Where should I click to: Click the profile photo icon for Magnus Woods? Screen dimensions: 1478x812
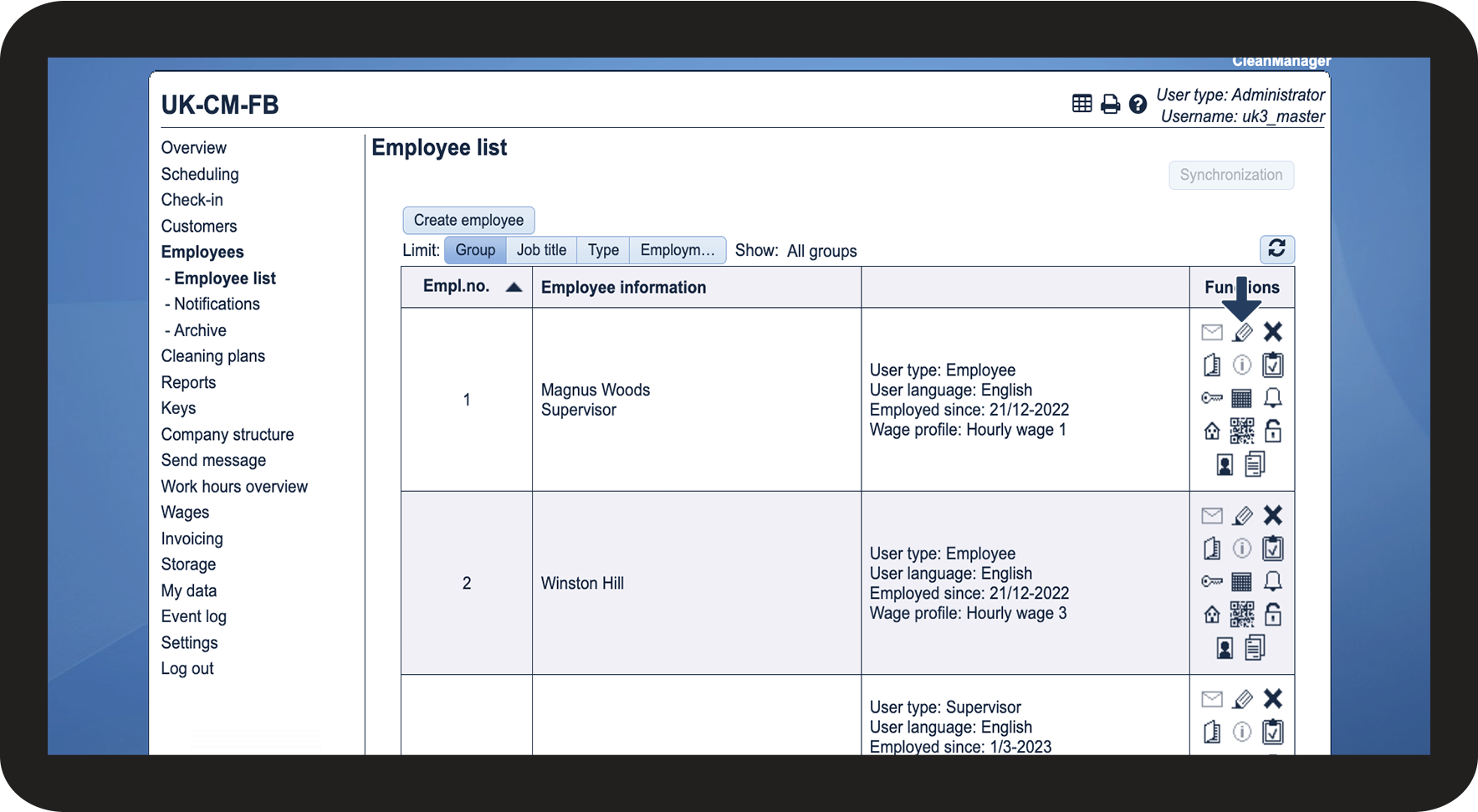coord(1225,465)
